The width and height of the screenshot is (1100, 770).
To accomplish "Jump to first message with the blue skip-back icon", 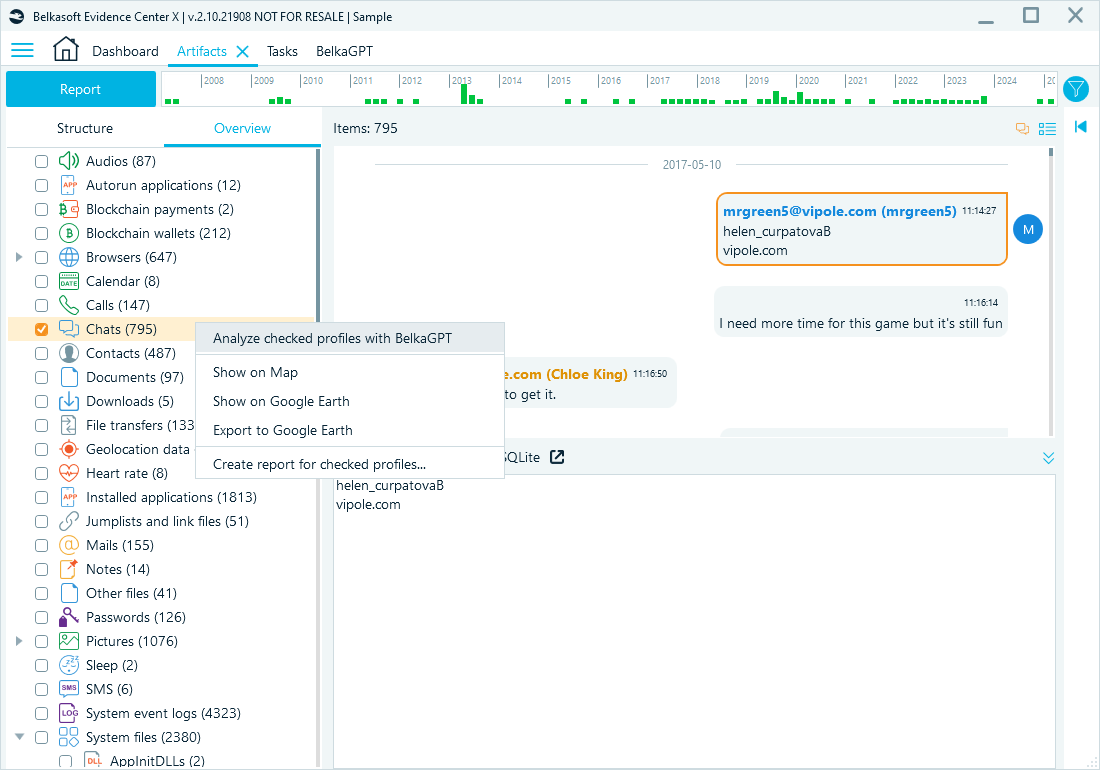I will pyautogui.click(x=1080, y=128).
